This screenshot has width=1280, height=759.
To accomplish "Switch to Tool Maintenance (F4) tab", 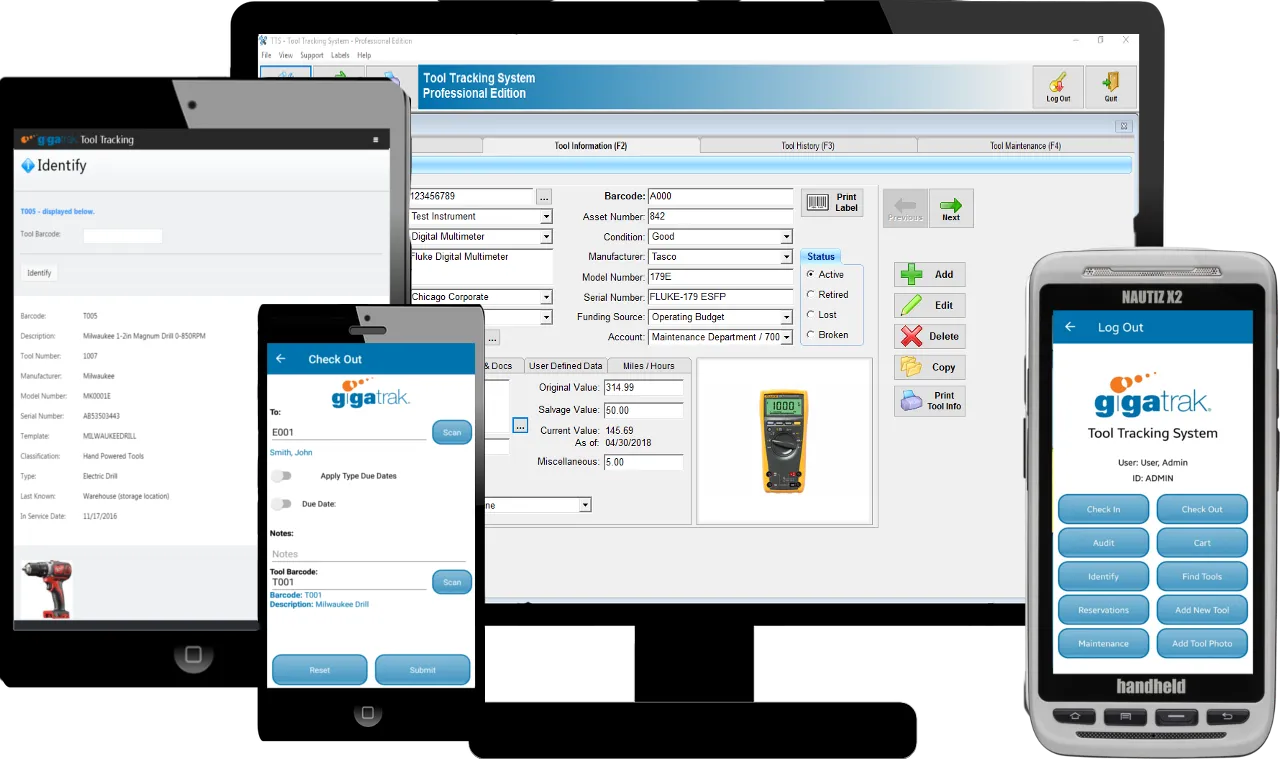I will [x=1025, y=146].
